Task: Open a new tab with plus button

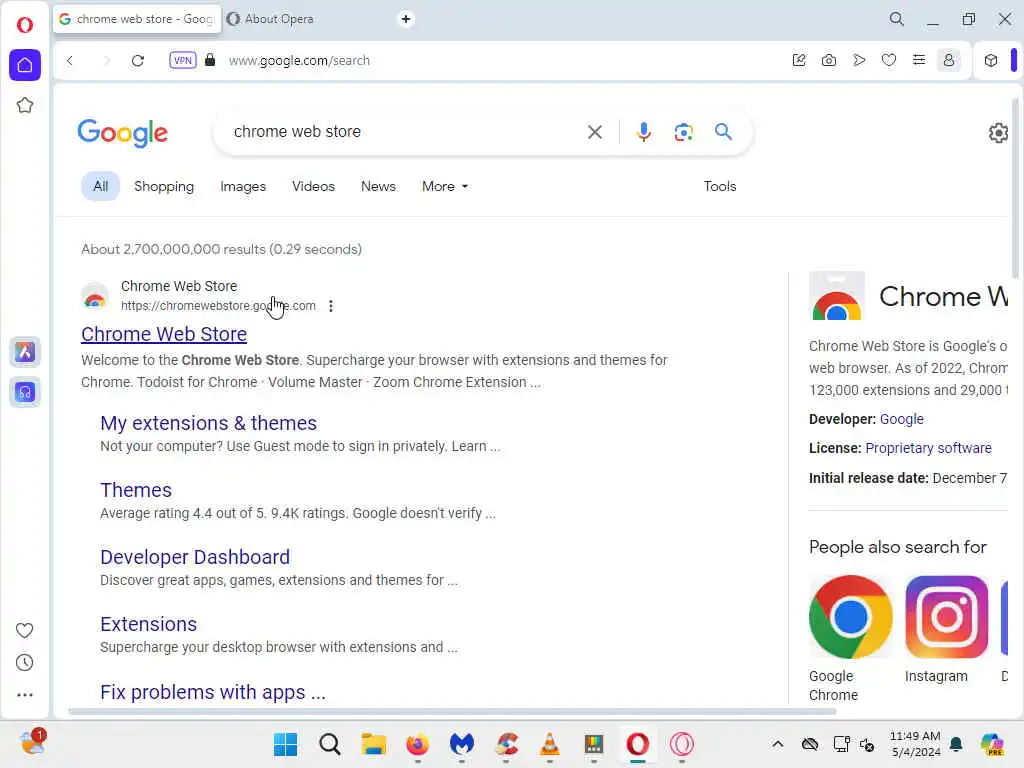Action: coord(406,19)
